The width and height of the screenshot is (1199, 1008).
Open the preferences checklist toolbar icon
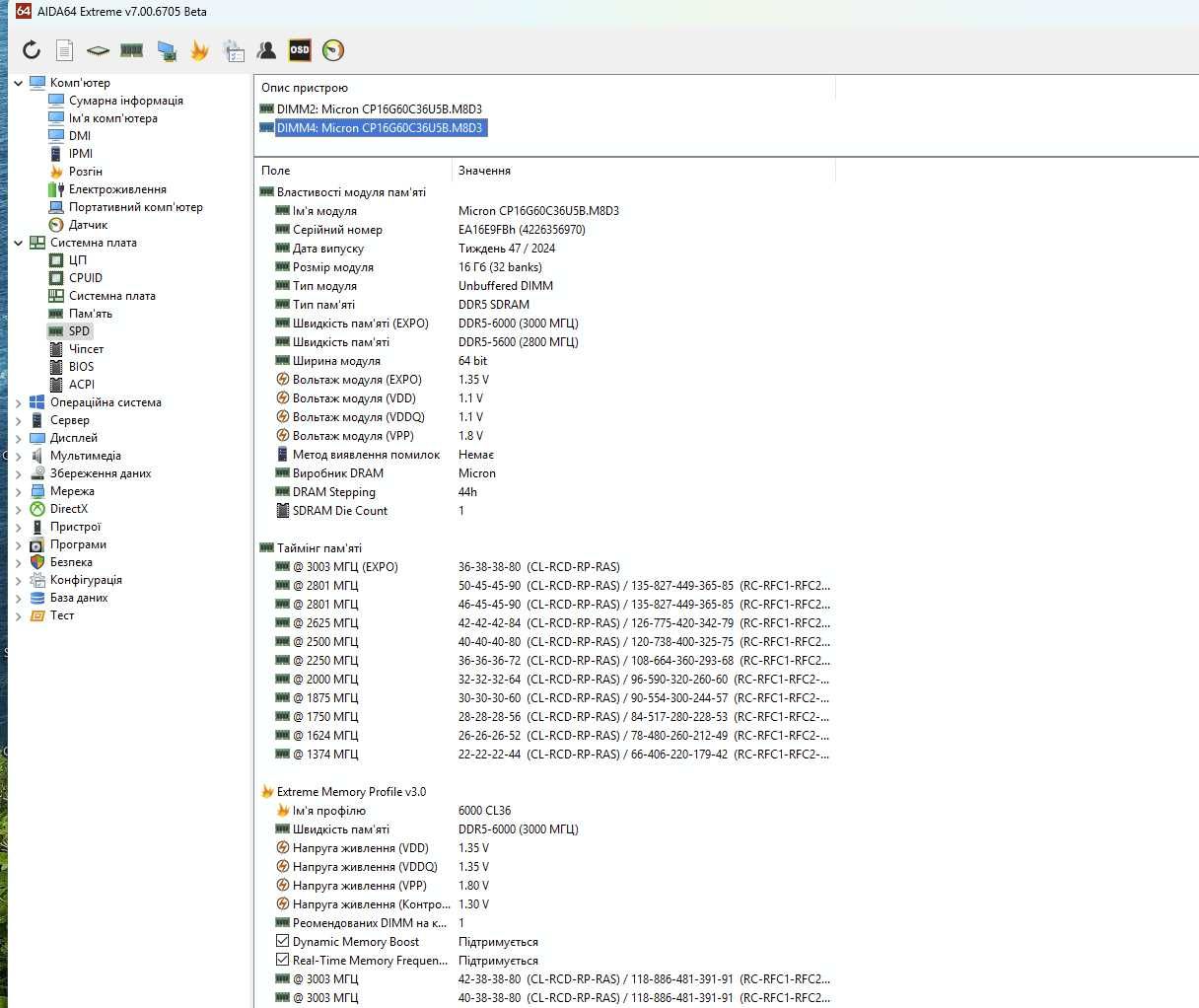tap(234, 50)
